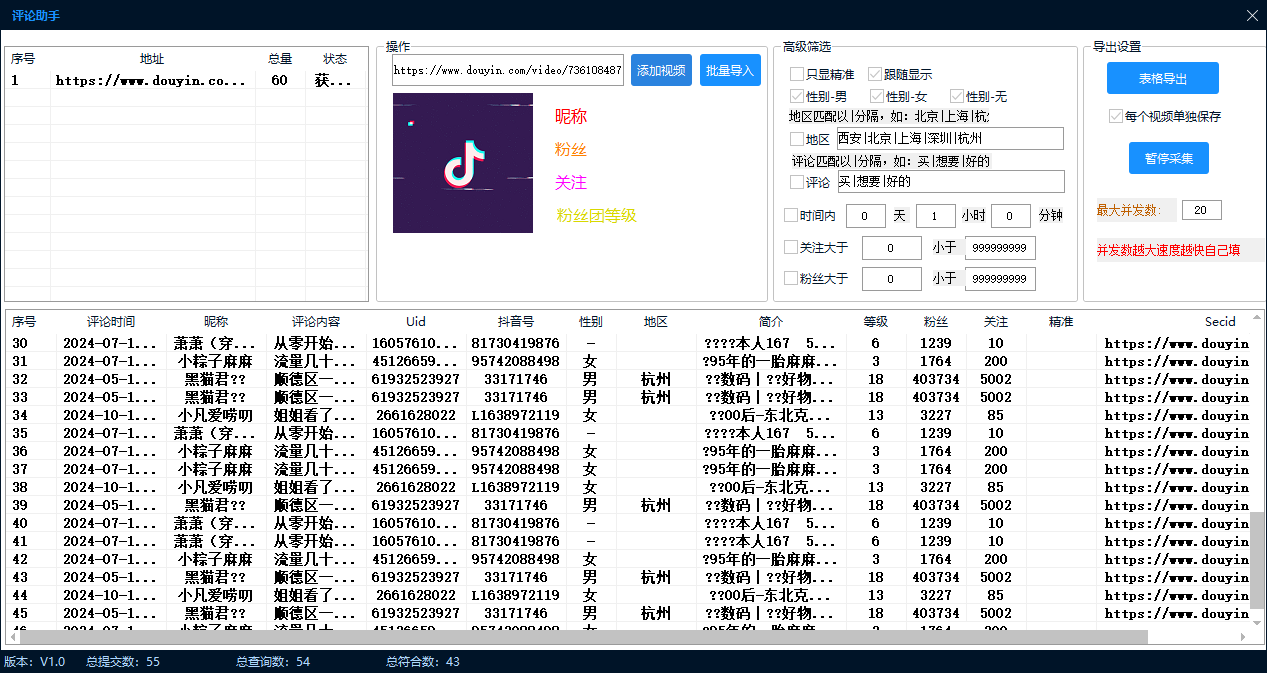Sort by the 评论时间 column header
1267x673 pixels.
[x=110, y=322]
